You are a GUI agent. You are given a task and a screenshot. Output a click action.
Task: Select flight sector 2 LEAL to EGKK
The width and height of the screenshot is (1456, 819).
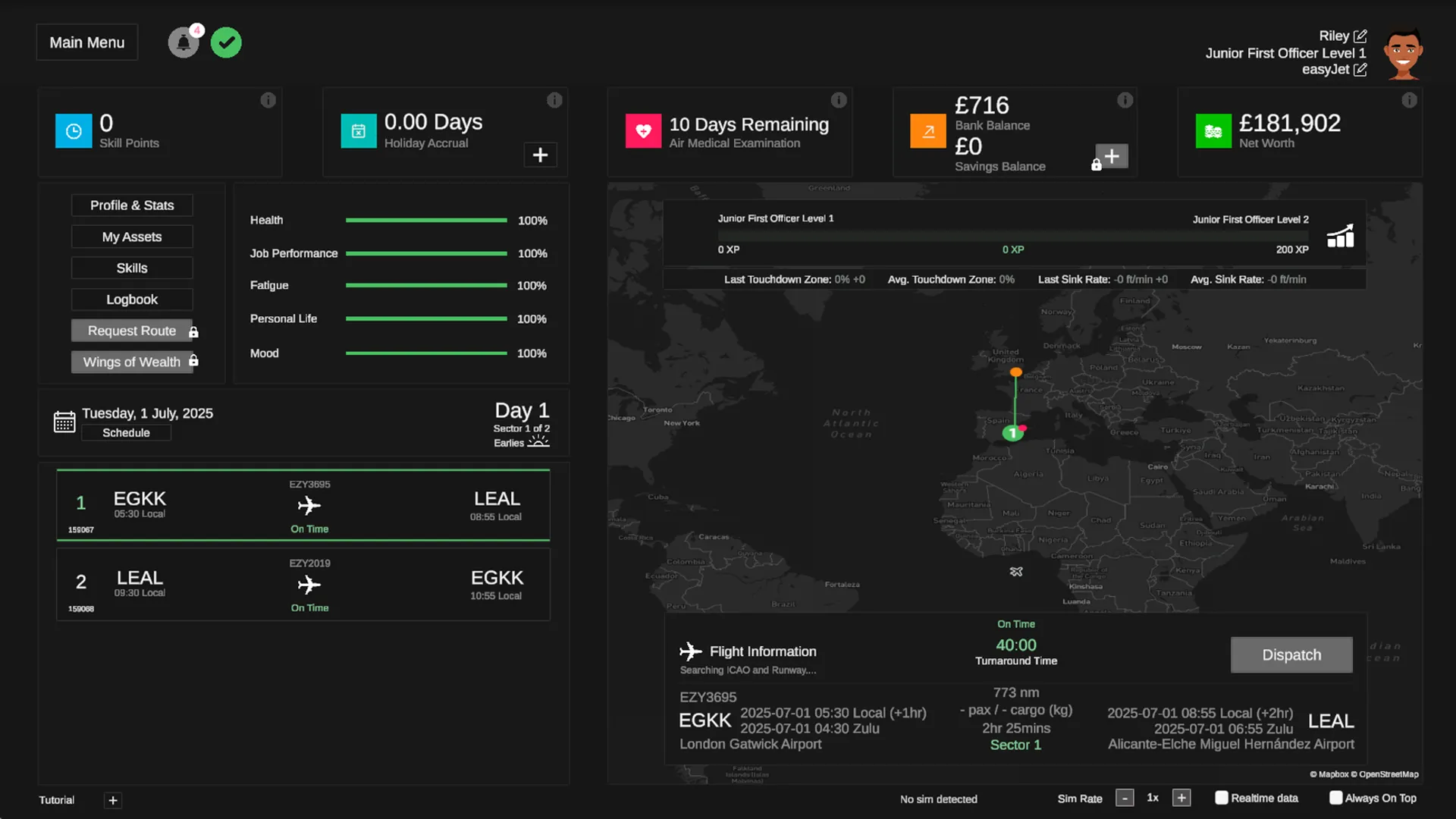[x=303, y=585]
